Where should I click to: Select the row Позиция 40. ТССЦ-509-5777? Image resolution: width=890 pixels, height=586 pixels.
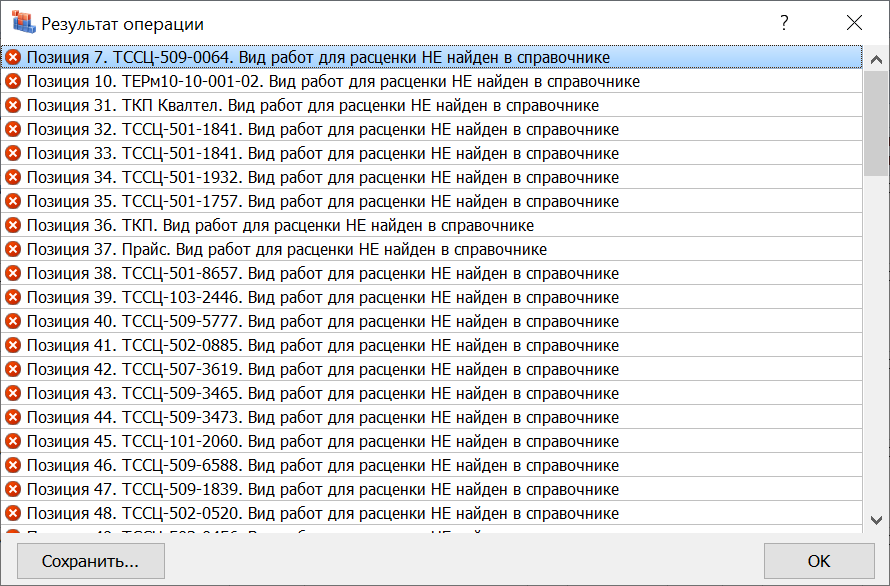(431, 321)
